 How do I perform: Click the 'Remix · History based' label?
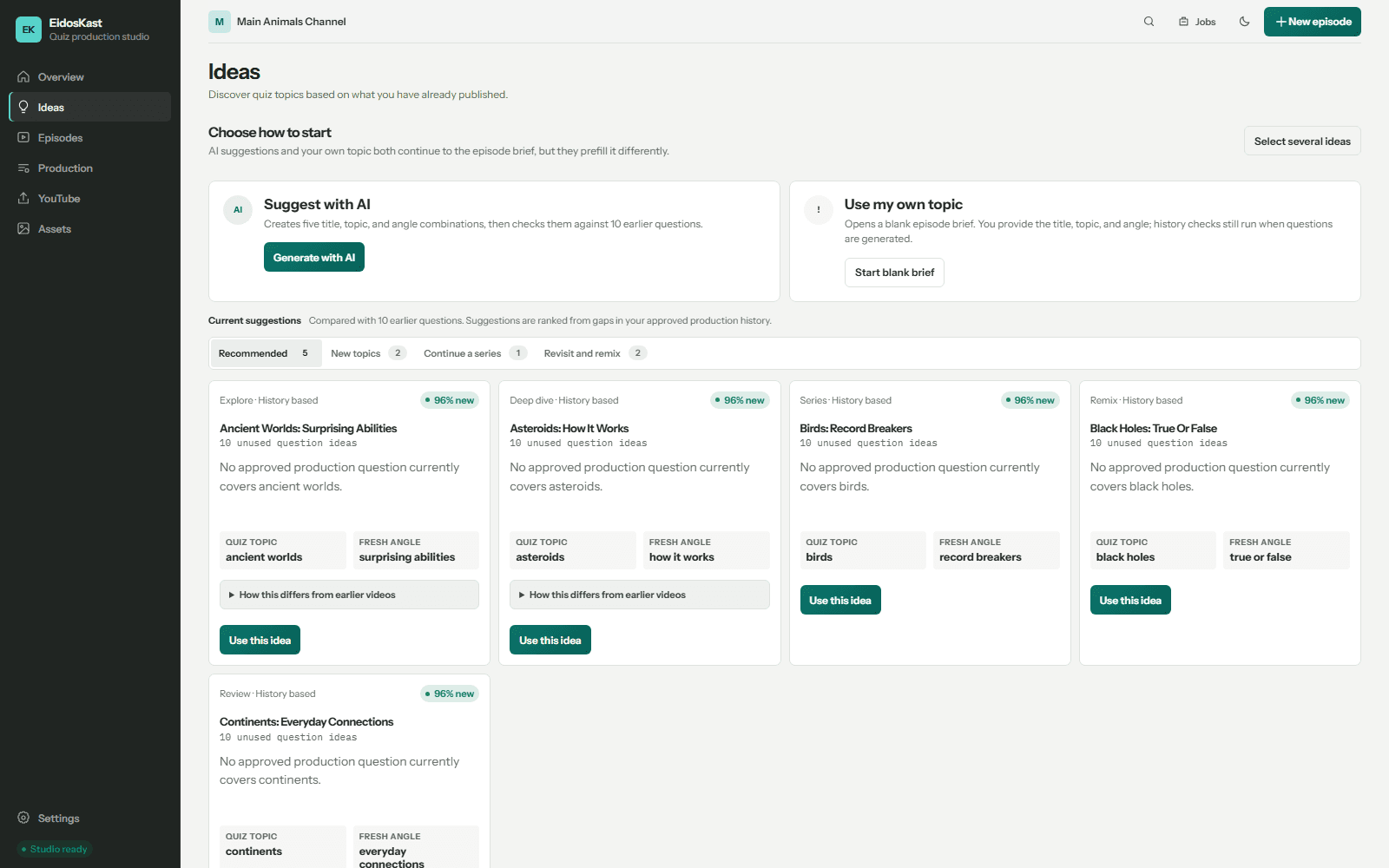click(1136, 400)
